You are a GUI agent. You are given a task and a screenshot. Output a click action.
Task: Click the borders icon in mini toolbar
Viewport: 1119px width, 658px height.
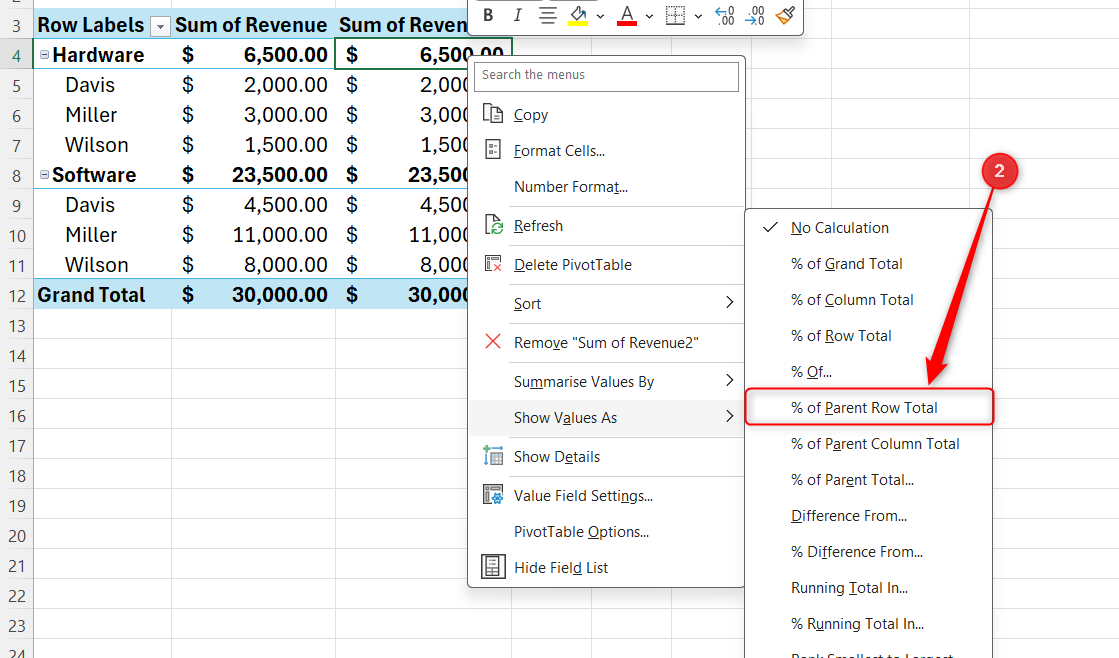[675, 15]
